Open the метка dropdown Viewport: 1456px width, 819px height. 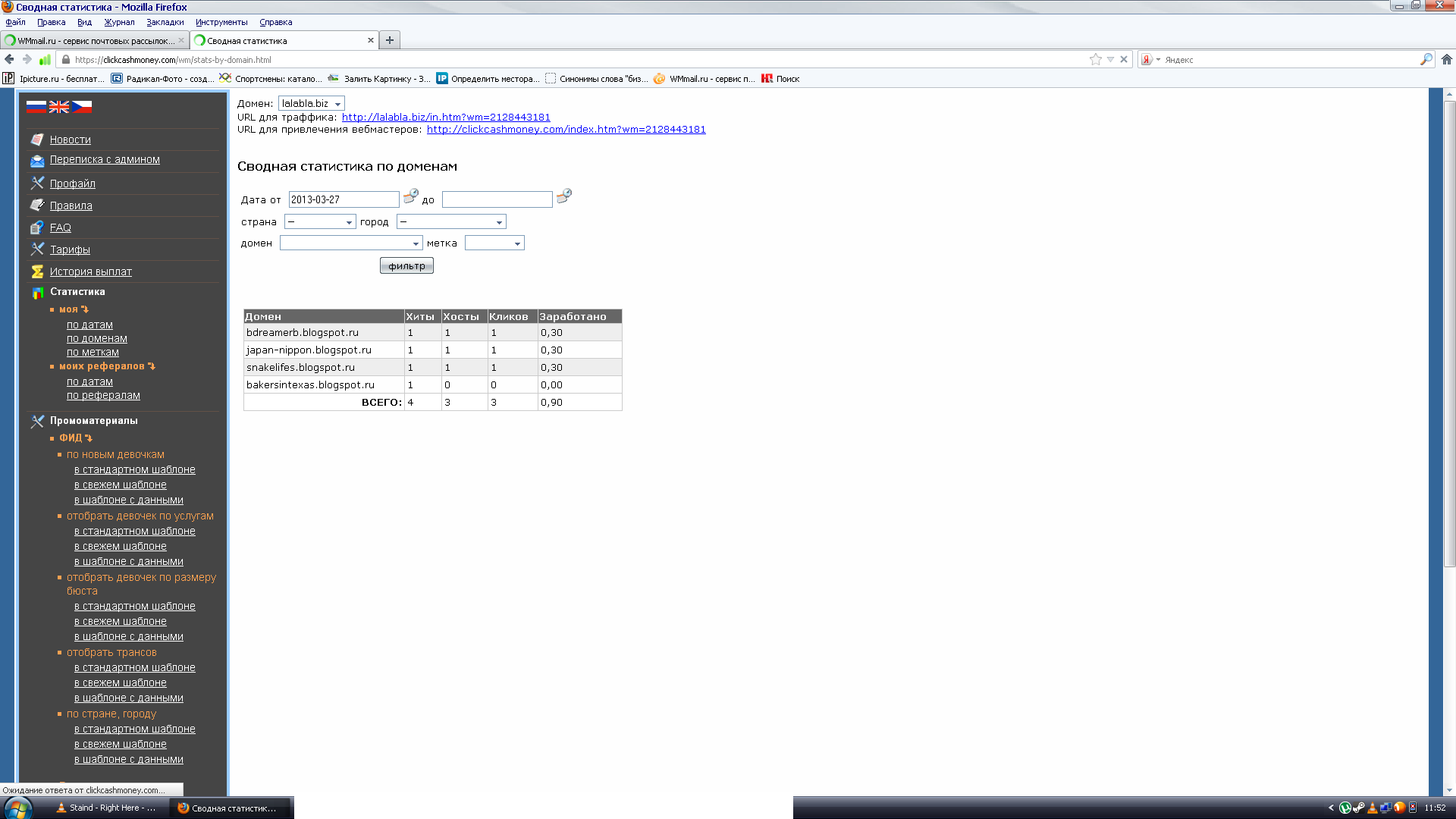(x=494, y=243)
